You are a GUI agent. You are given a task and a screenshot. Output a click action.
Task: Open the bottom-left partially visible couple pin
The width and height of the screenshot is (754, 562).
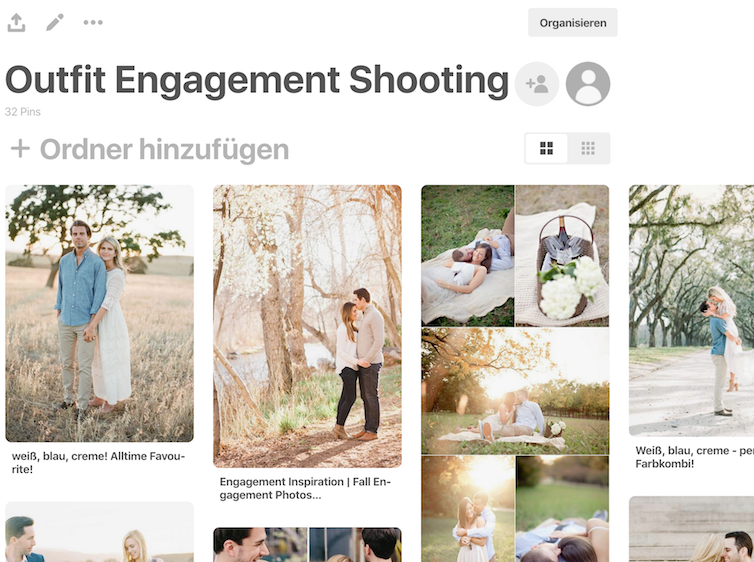[x=100, y=534]
